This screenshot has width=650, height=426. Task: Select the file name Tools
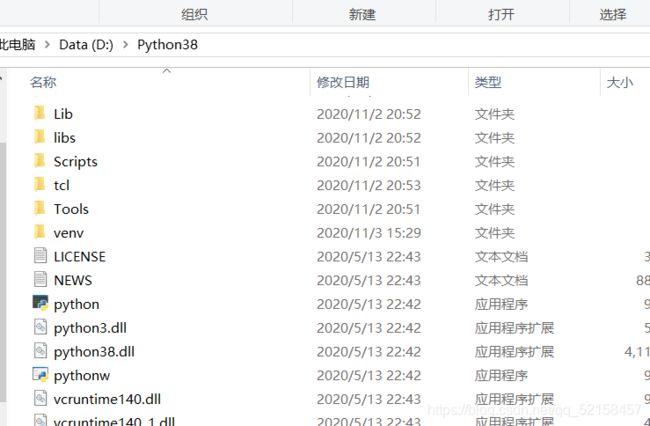tap(71, 208)
